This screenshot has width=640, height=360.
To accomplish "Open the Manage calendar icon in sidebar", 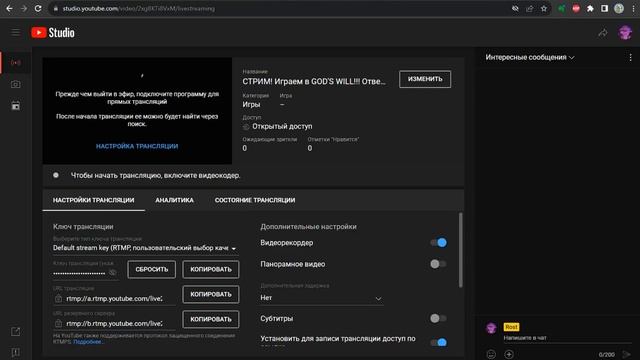I will pyautogui.click(x=16, y=106).
